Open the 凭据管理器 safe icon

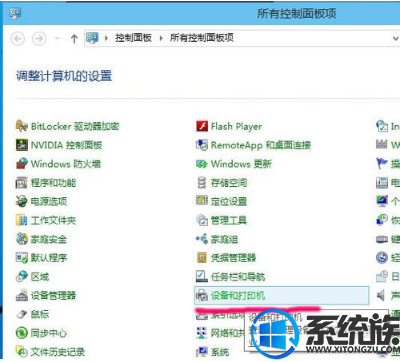click(202, 258)
